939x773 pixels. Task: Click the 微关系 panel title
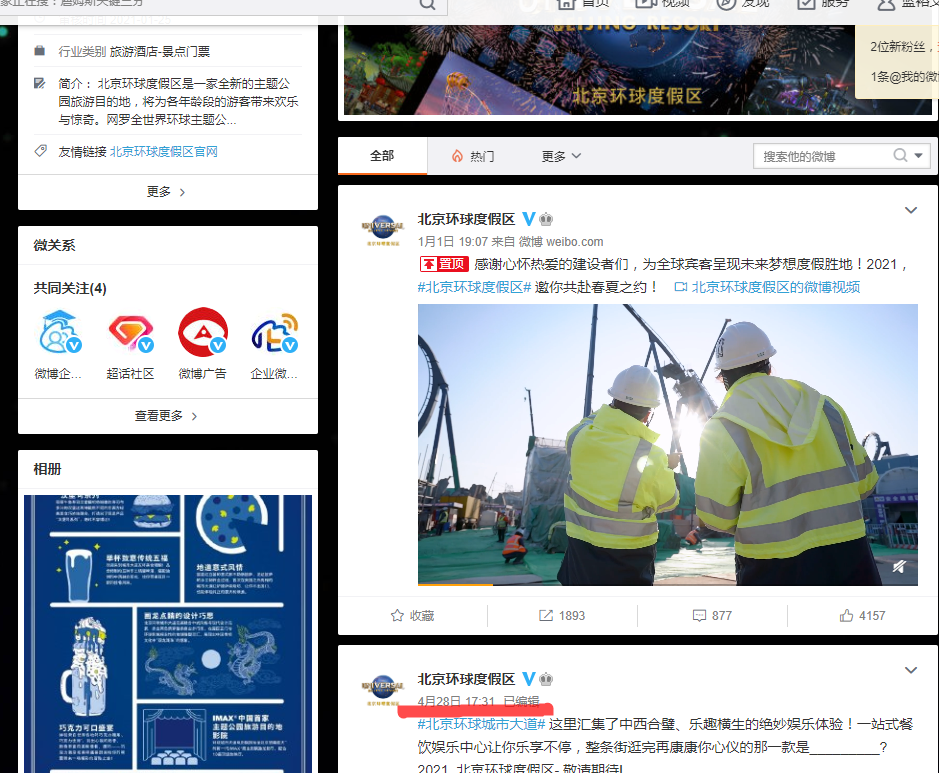(54, 245)
